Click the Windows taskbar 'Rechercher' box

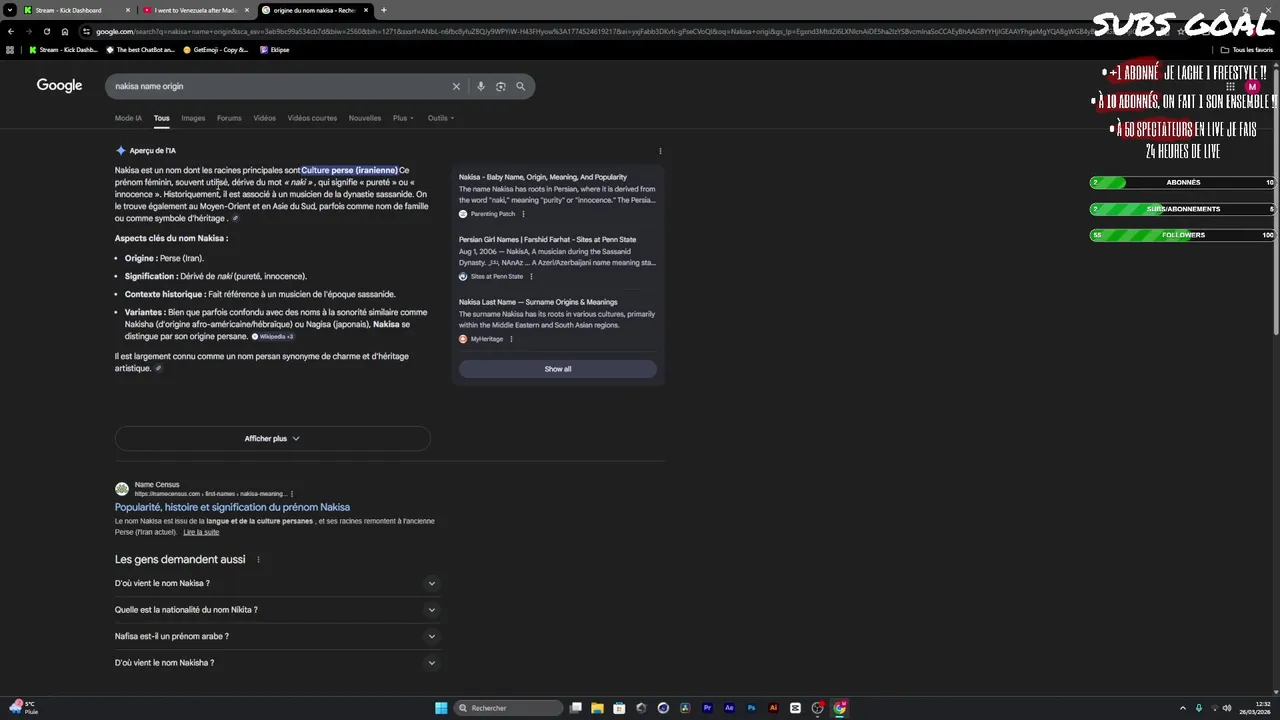(x=510, y=708)
